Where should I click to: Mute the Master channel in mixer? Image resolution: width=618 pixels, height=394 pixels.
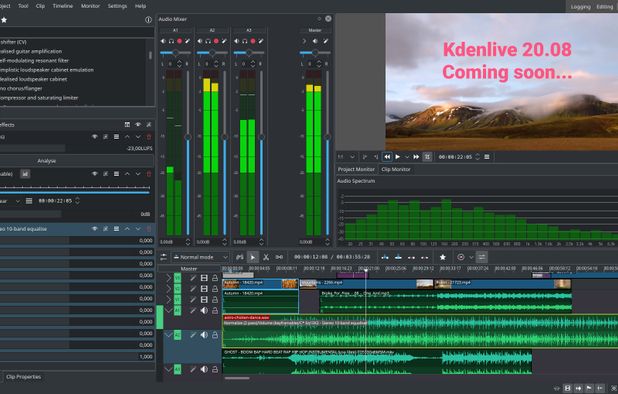(x=315, y=41)
